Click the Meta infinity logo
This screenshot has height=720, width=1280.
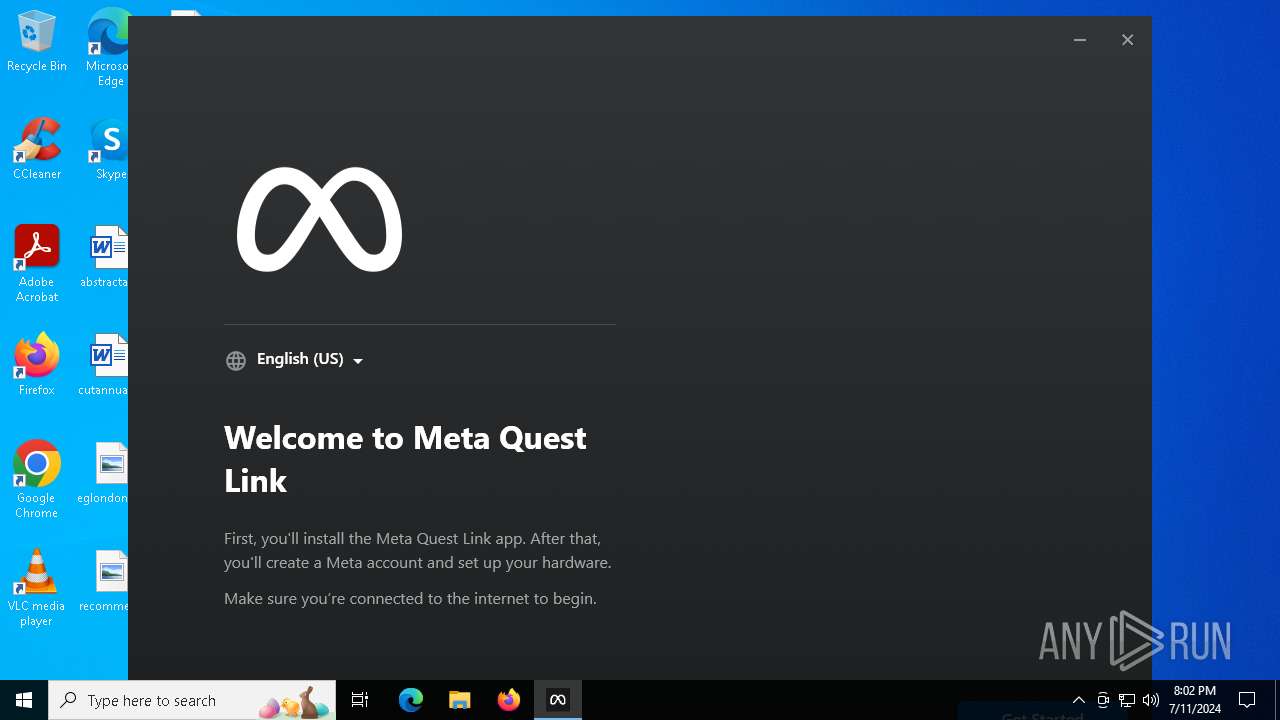[x=319, y=219]
